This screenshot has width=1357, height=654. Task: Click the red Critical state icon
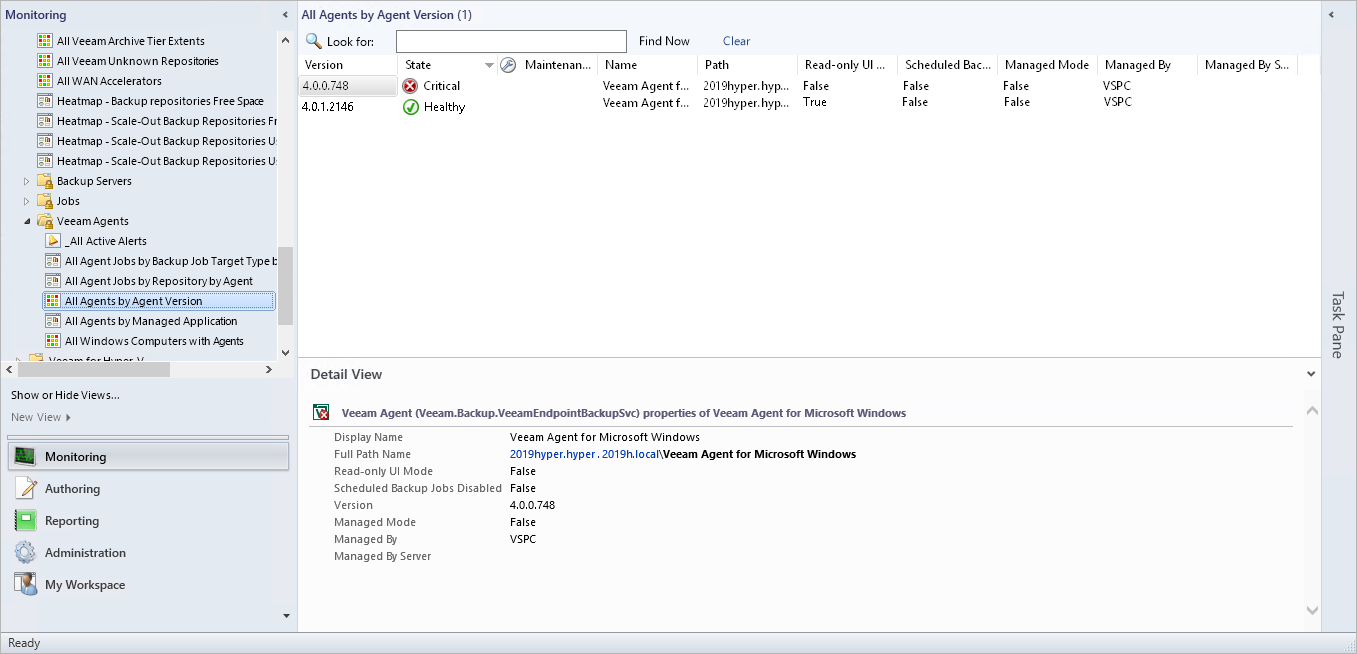click(x=410, y=86)
